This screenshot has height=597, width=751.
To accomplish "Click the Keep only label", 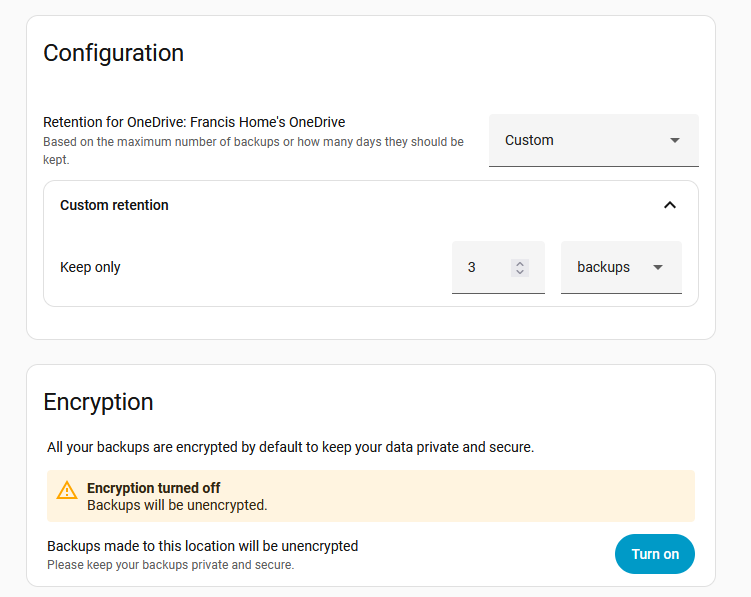I will (x=90, y=267).
